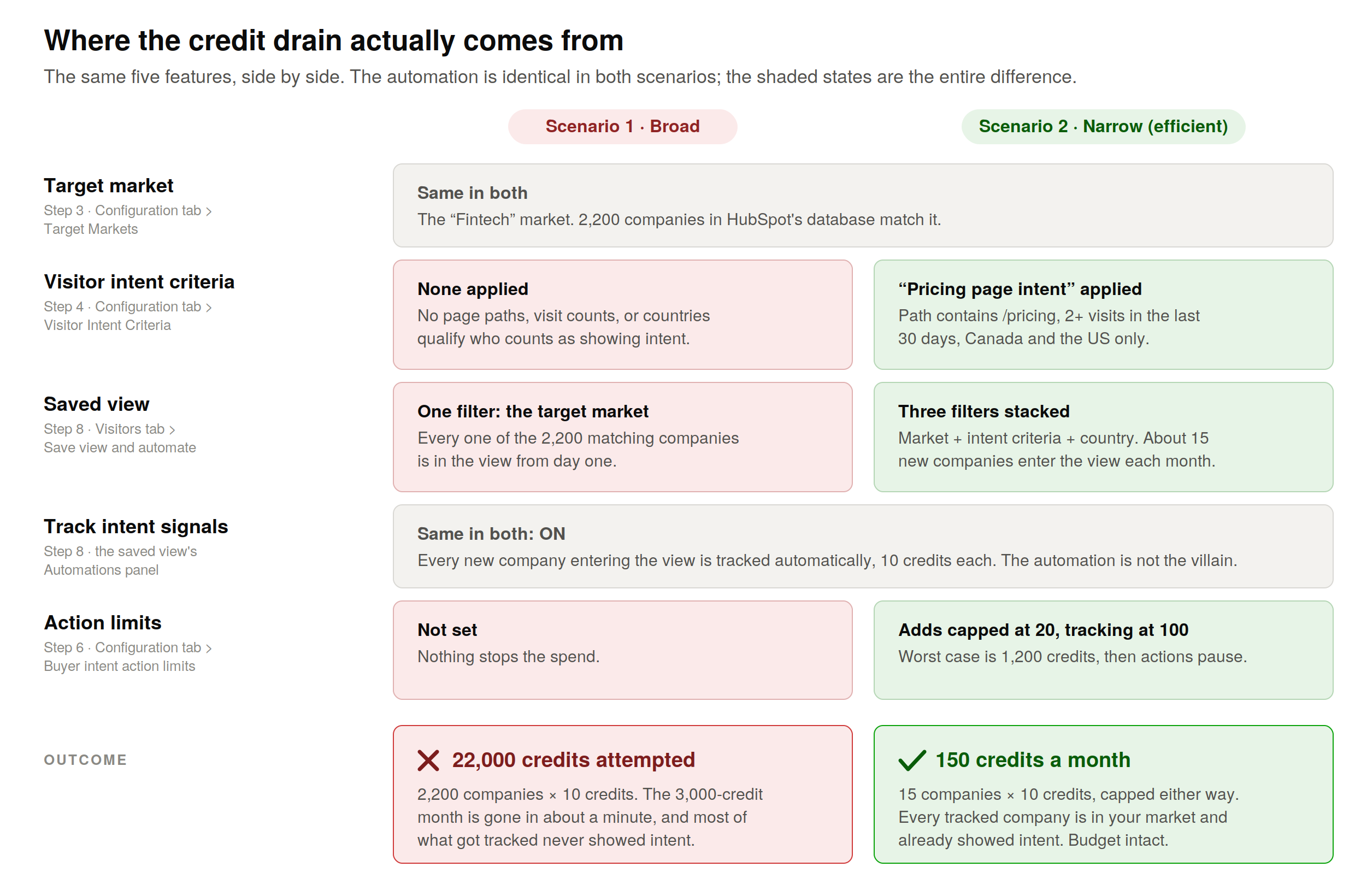Click the Track intent signals heading

(x=136, y=526)
